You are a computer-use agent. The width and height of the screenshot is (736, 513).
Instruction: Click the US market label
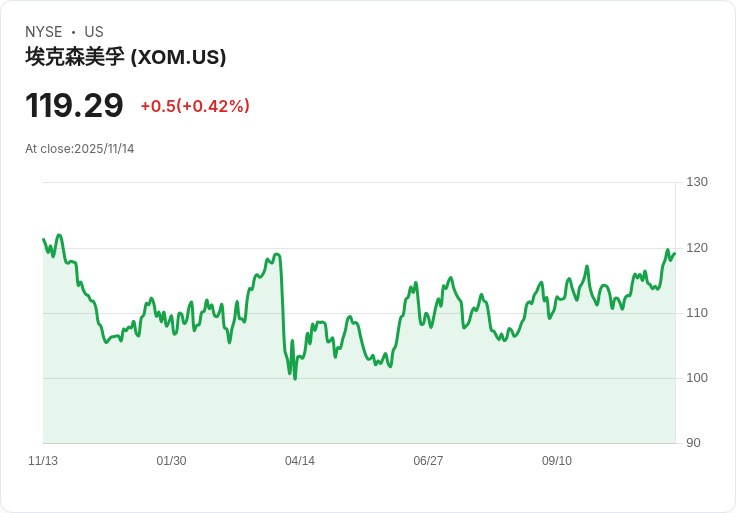94,32
